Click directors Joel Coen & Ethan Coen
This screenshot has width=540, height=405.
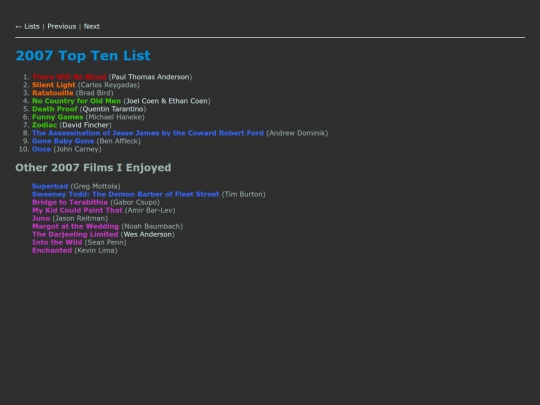[167, 101]
